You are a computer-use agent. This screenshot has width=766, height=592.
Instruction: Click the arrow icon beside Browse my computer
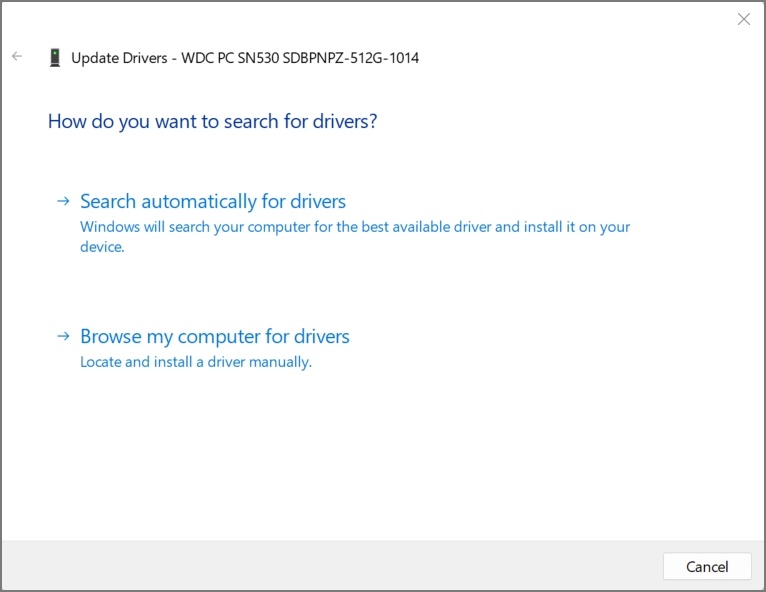63,336
